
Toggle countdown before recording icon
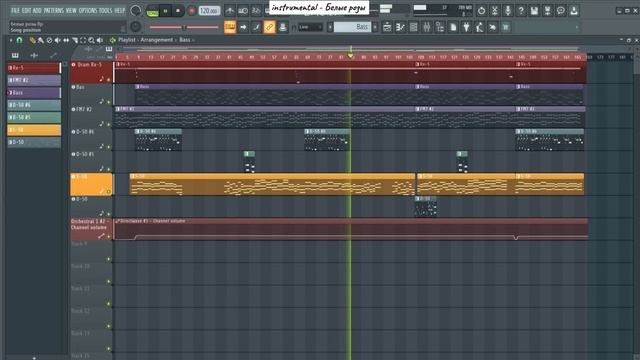point(256,11)
